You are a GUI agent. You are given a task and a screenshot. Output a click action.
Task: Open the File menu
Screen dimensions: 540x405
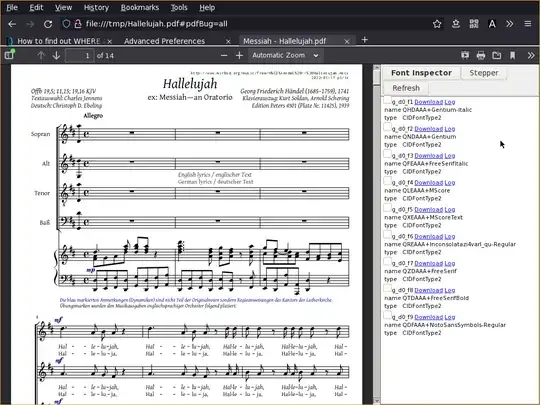[x=12, y=7]
